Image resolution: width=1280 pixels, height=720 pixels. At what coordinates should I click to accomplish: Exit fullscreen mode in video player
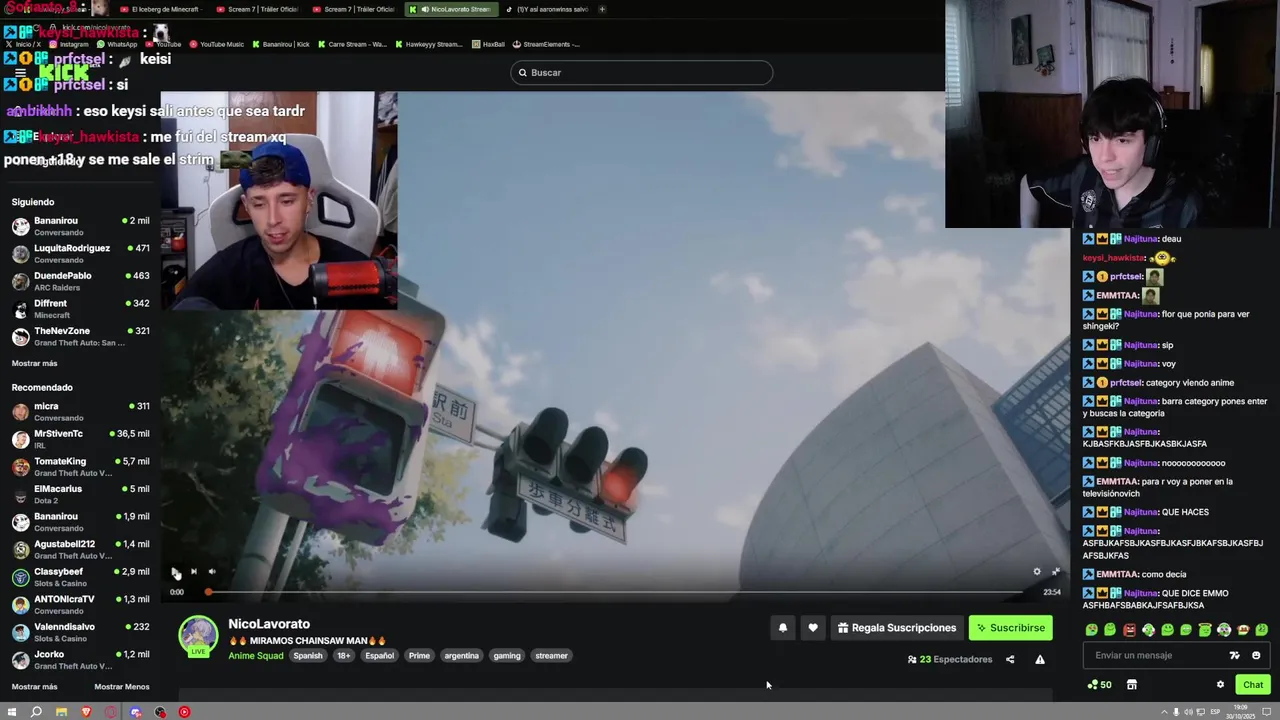click(1055, 572)
